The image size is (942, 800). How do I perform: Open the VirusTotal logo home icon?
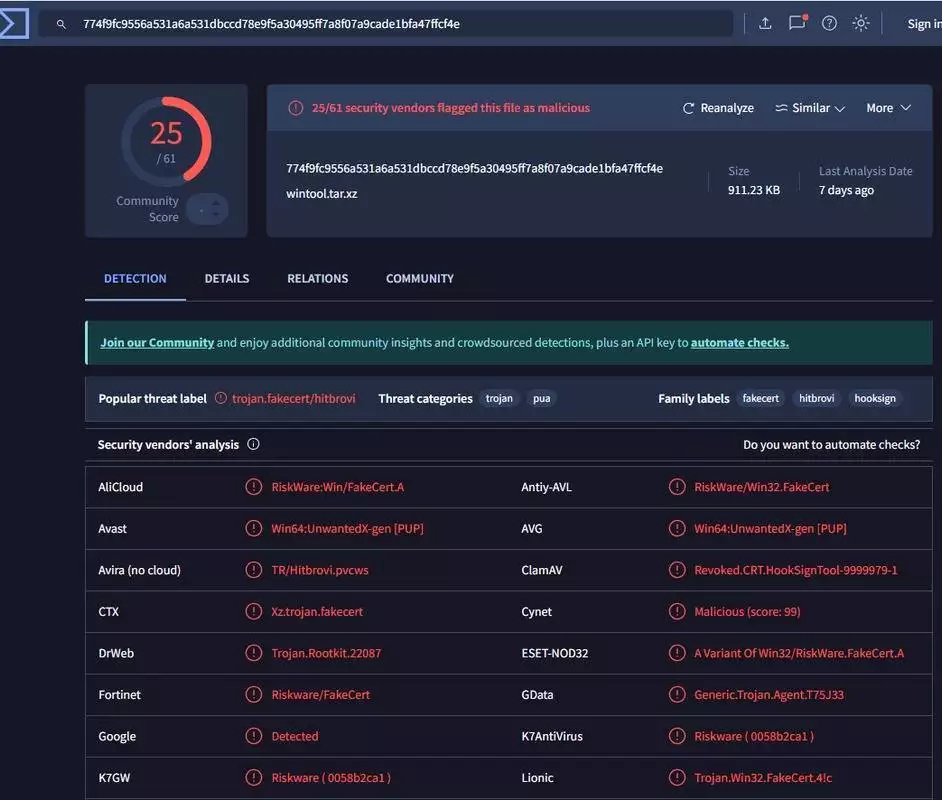[x=14, y=23]
